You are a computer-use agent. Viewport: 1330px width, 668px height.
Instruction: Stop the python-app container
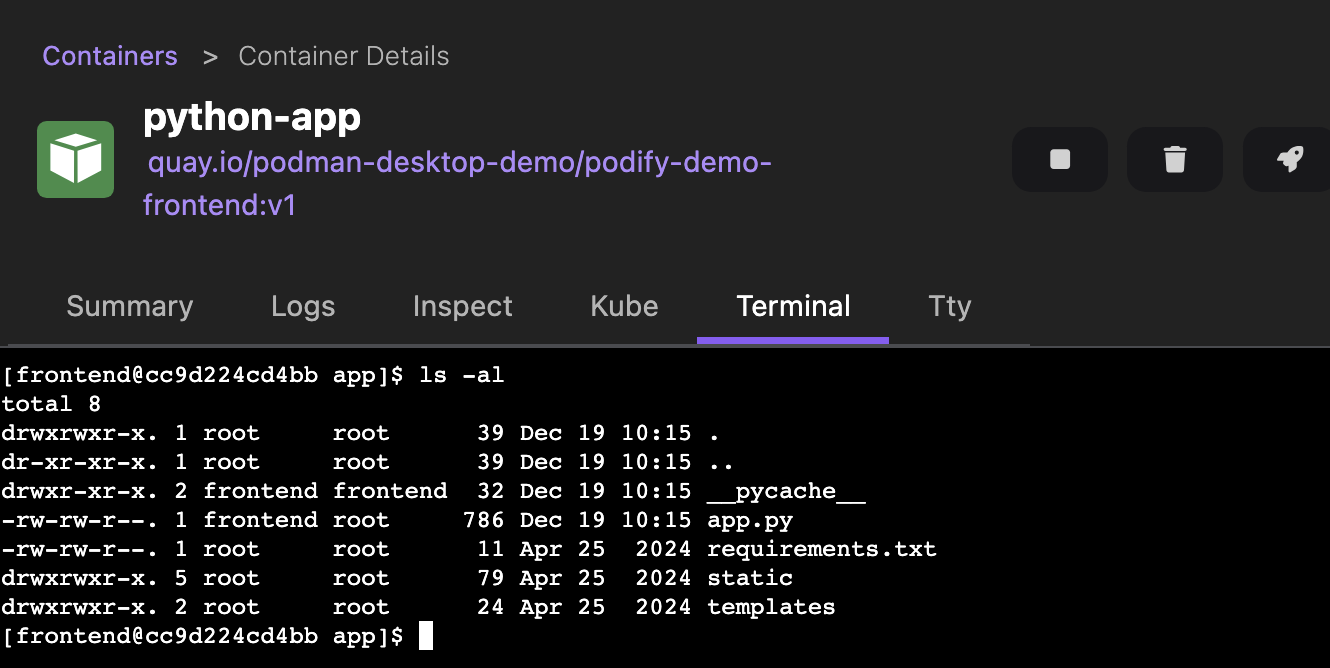(x=1059, y=159)
